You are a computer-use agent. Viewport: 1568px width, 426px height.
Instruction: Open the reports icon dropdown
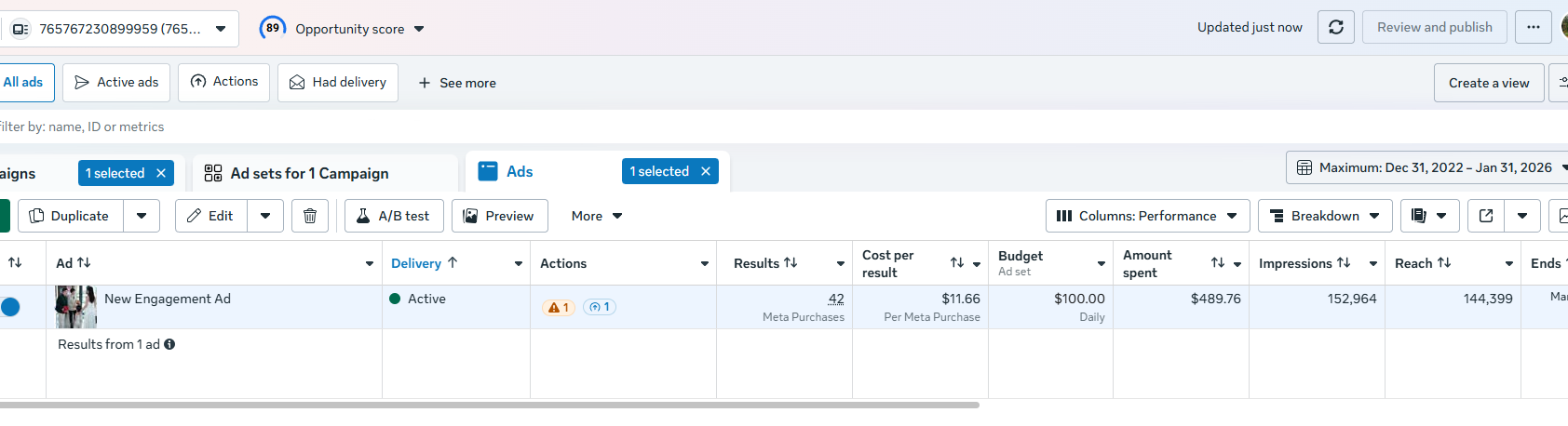(1428, 216)
